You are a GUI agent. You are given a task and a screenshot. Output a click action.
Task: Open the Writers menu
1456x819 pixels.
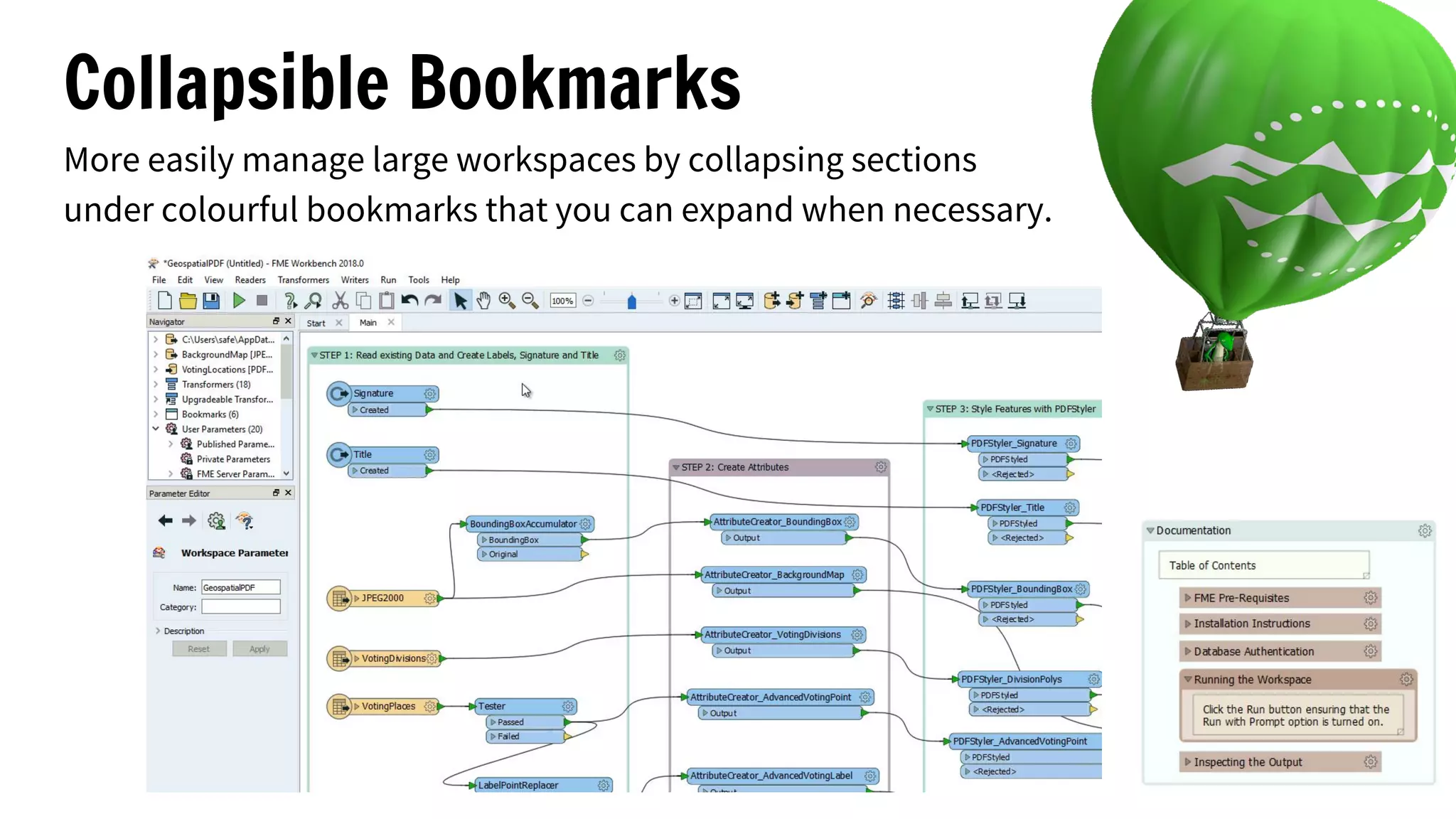point(355,280)
